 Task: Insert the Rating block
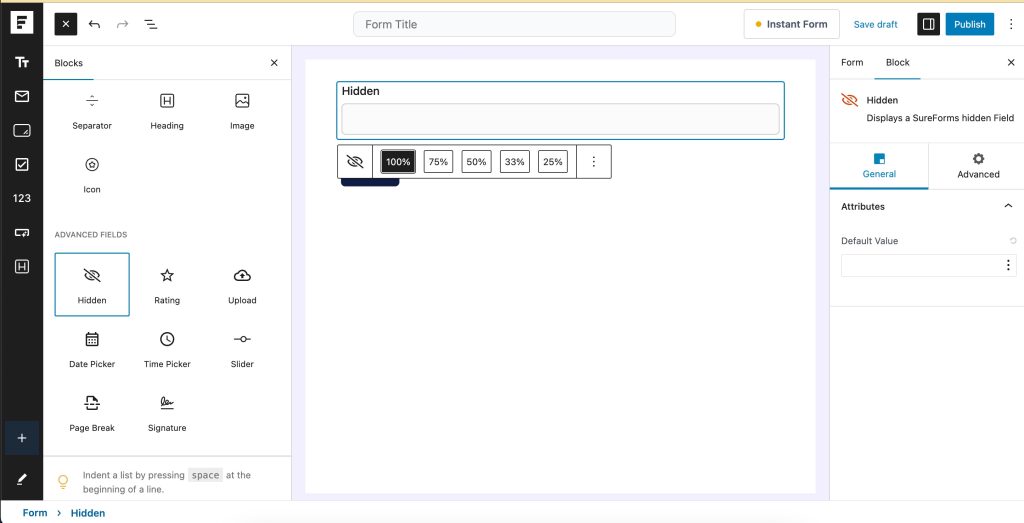point(167,284)
